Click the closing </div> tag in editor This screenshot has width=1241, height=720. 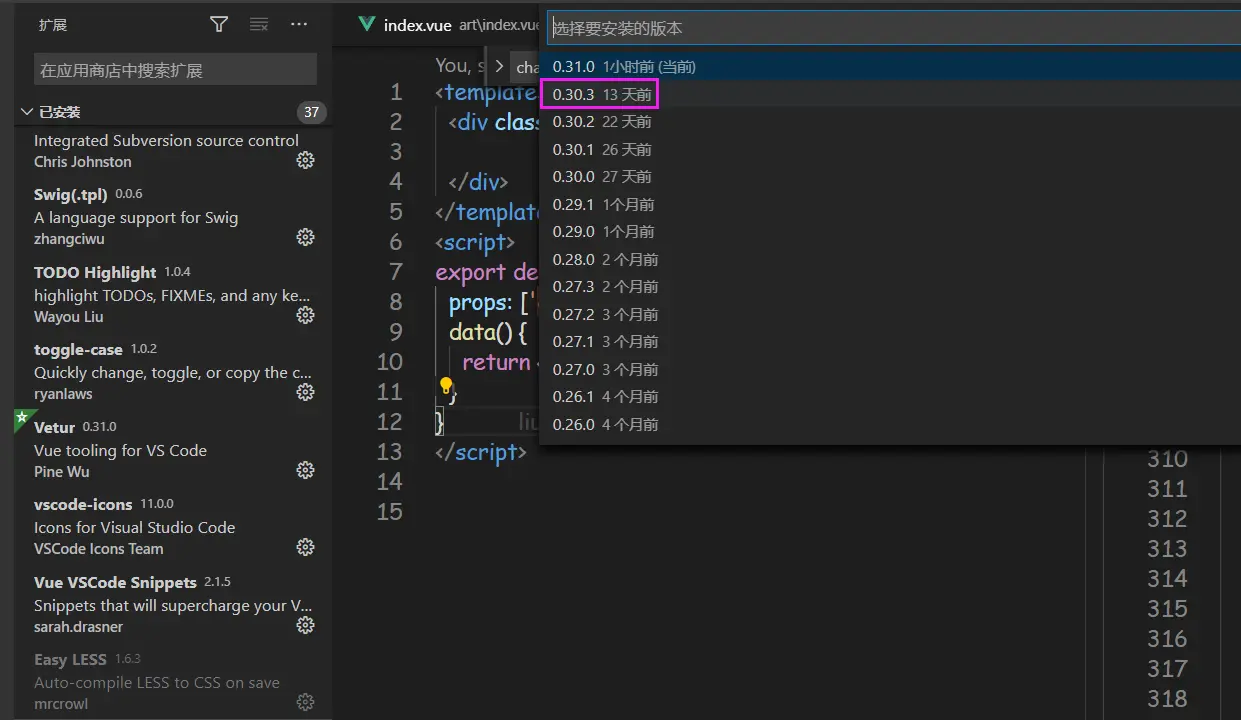[478, 182]
